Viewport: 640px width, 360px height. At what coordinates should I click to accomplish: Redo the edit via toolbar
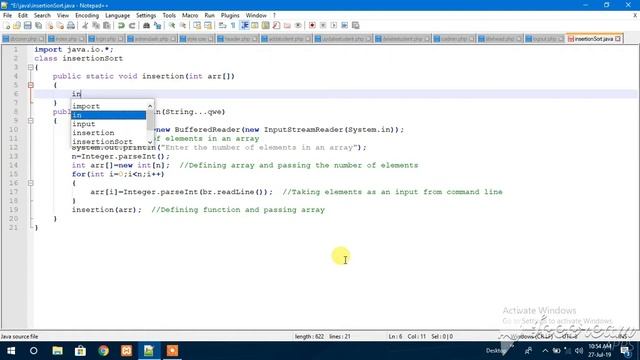click(132, 25)
